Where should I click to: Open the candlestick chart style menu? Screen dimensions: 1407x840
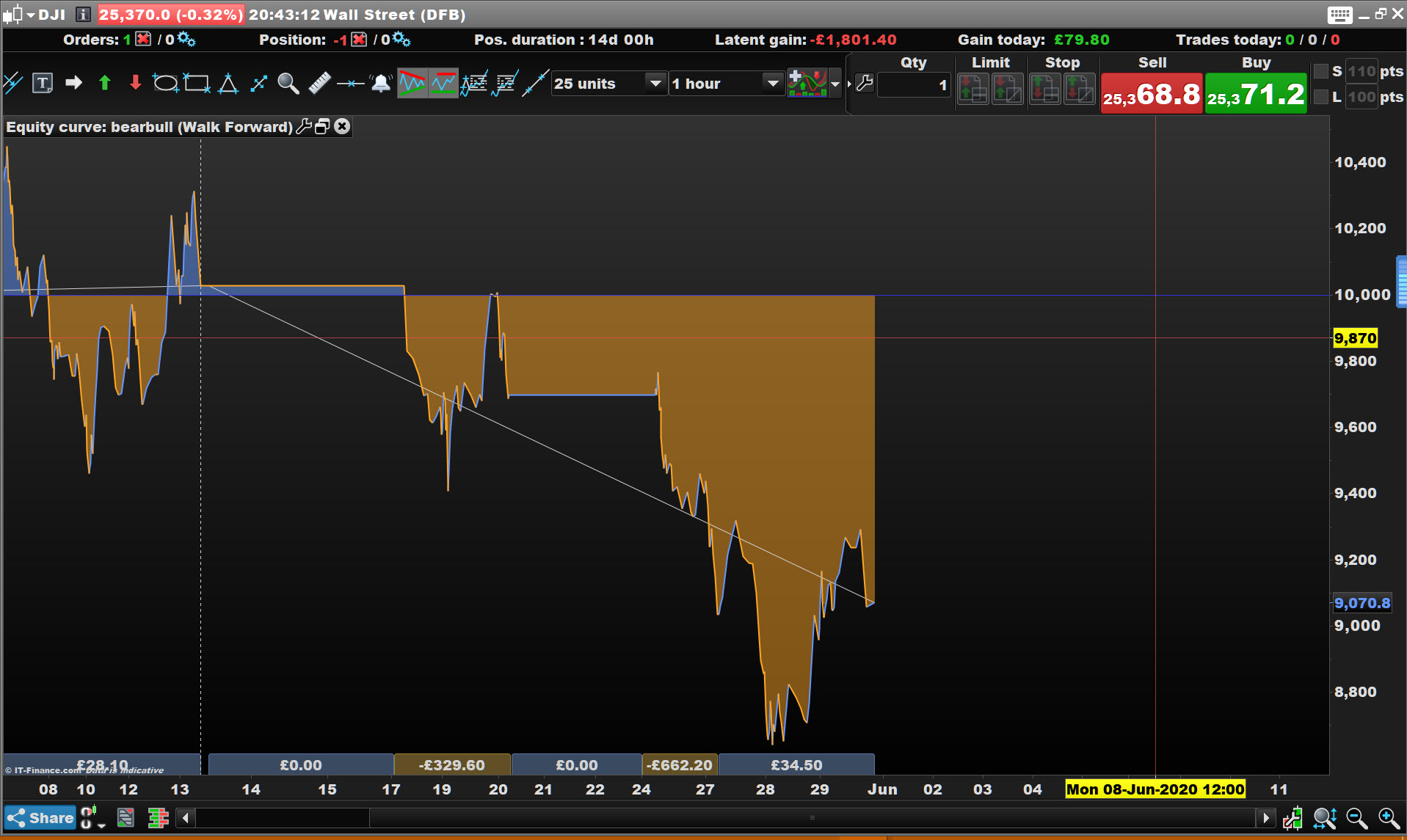18,14
